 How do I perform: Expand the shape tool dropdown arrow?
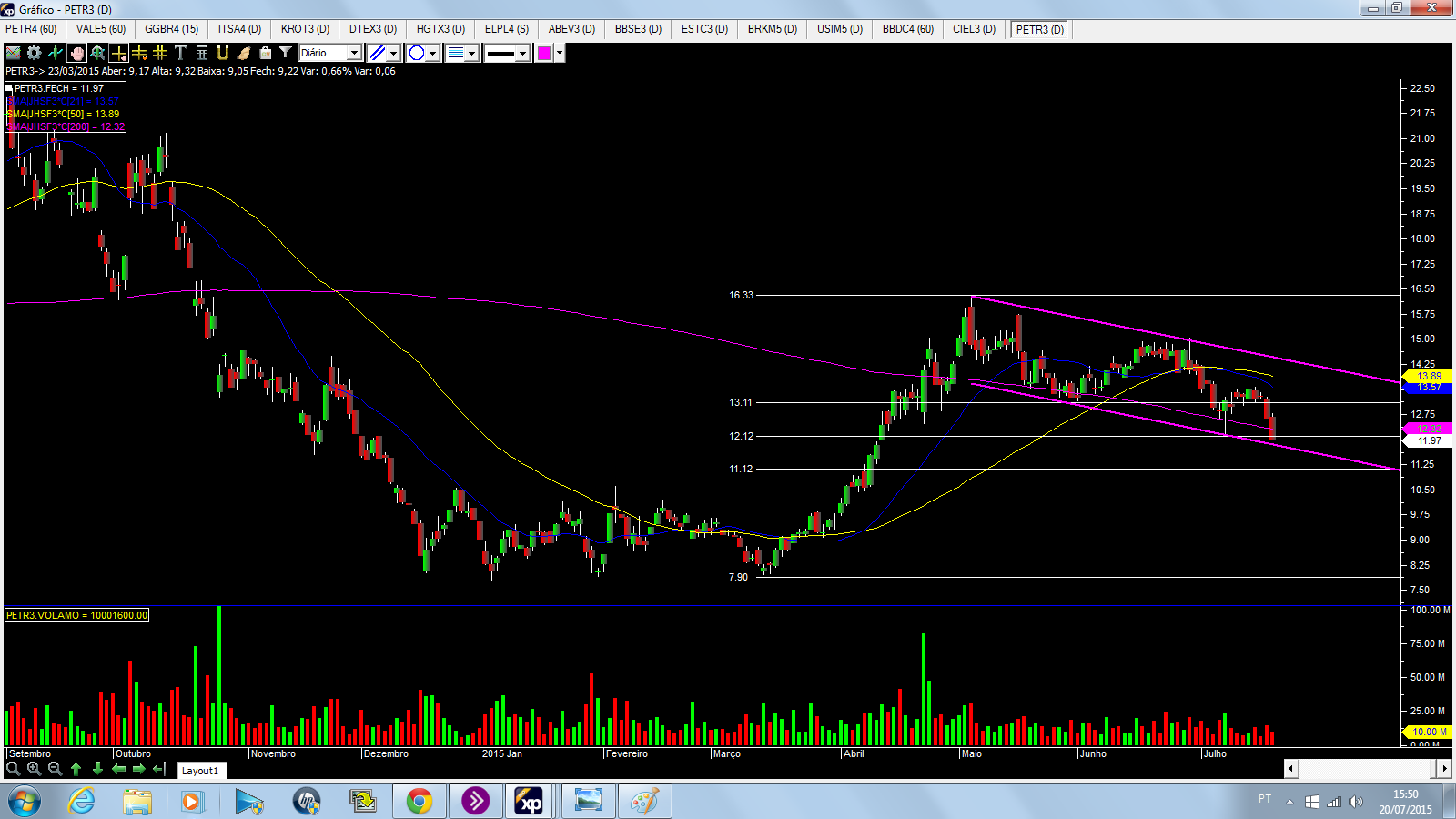click(433, 53)
